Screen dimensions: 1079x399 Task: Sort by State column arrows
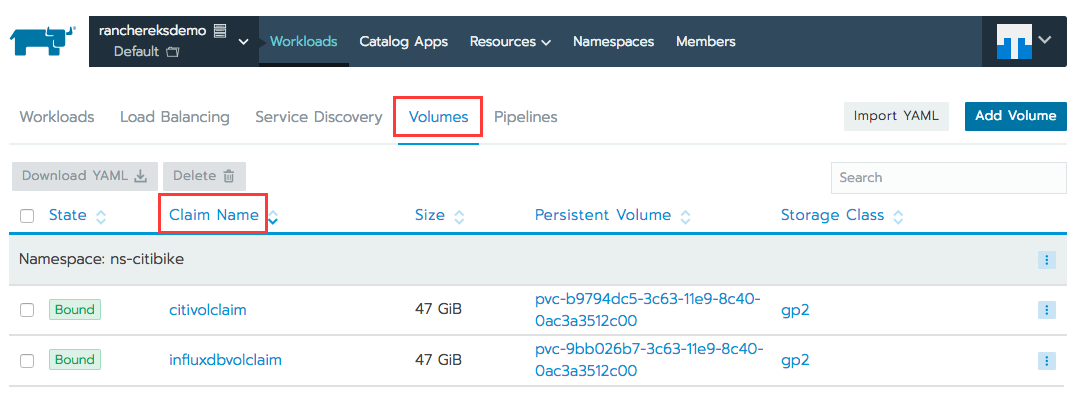click(101, 217)
